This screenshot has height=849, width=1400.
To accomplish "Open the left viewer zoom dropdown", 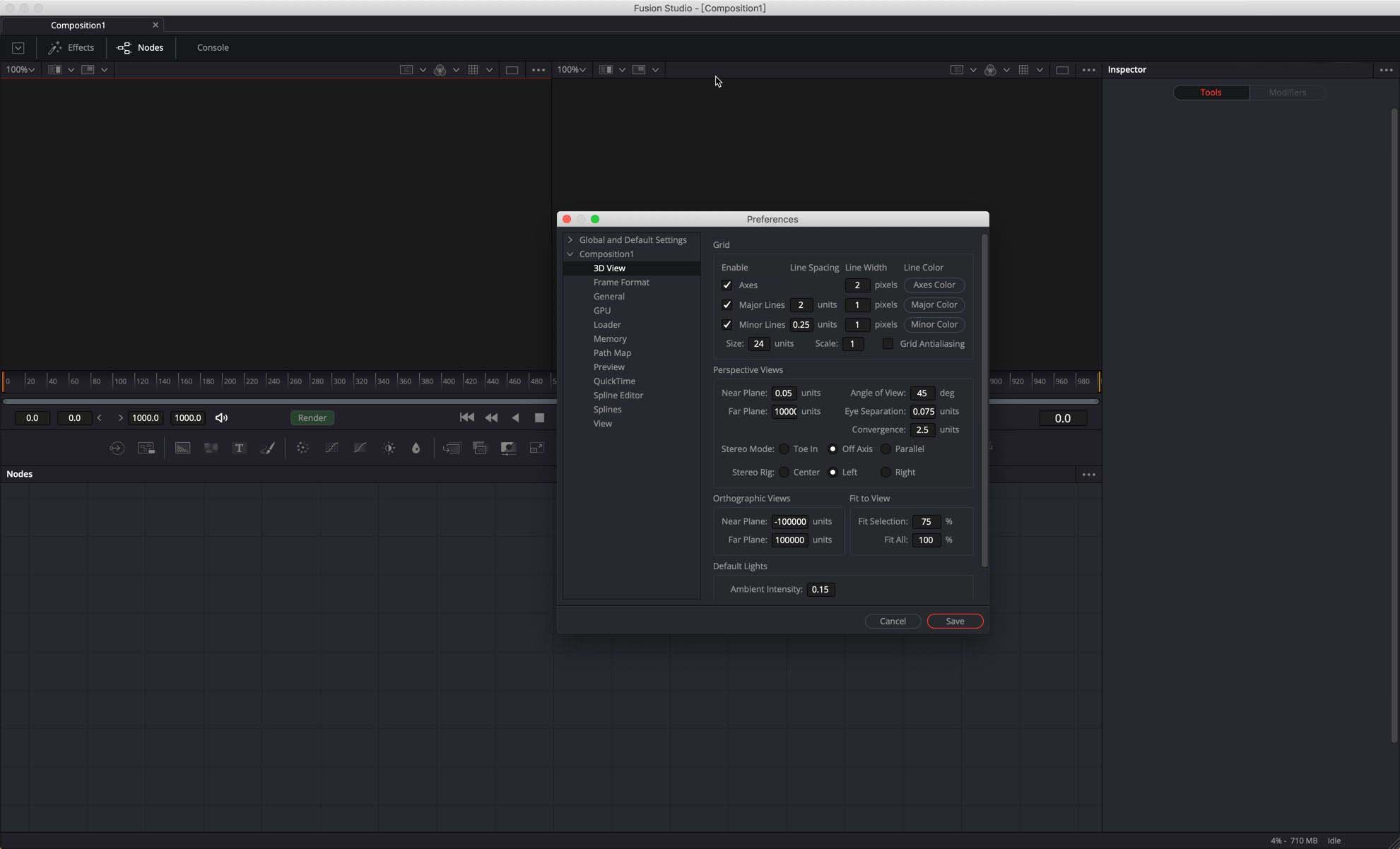I will tap(20, 70).
